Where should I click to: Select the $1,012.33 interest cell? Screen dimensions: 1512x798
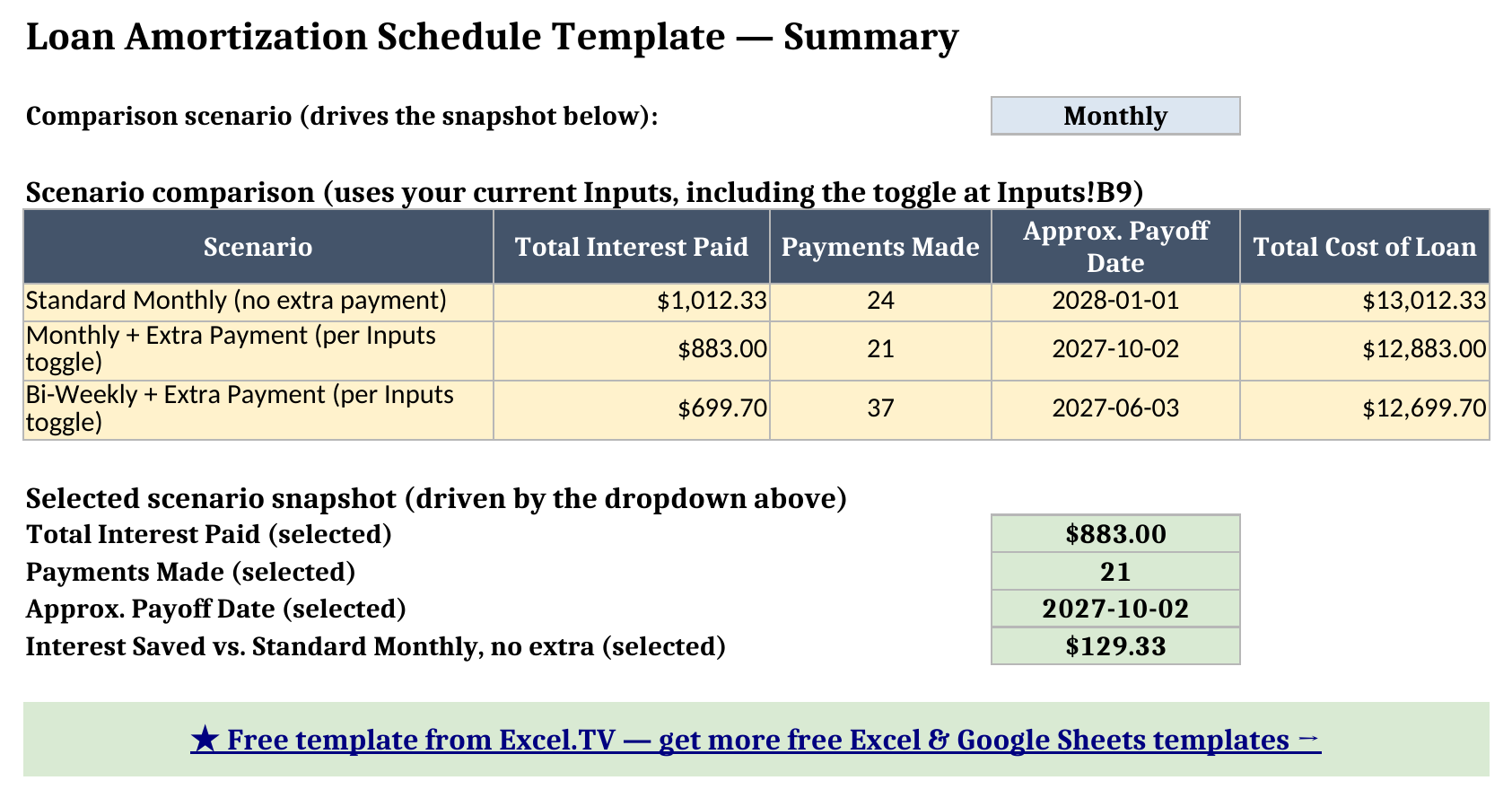pyautogui.click(x=632, y=303)
